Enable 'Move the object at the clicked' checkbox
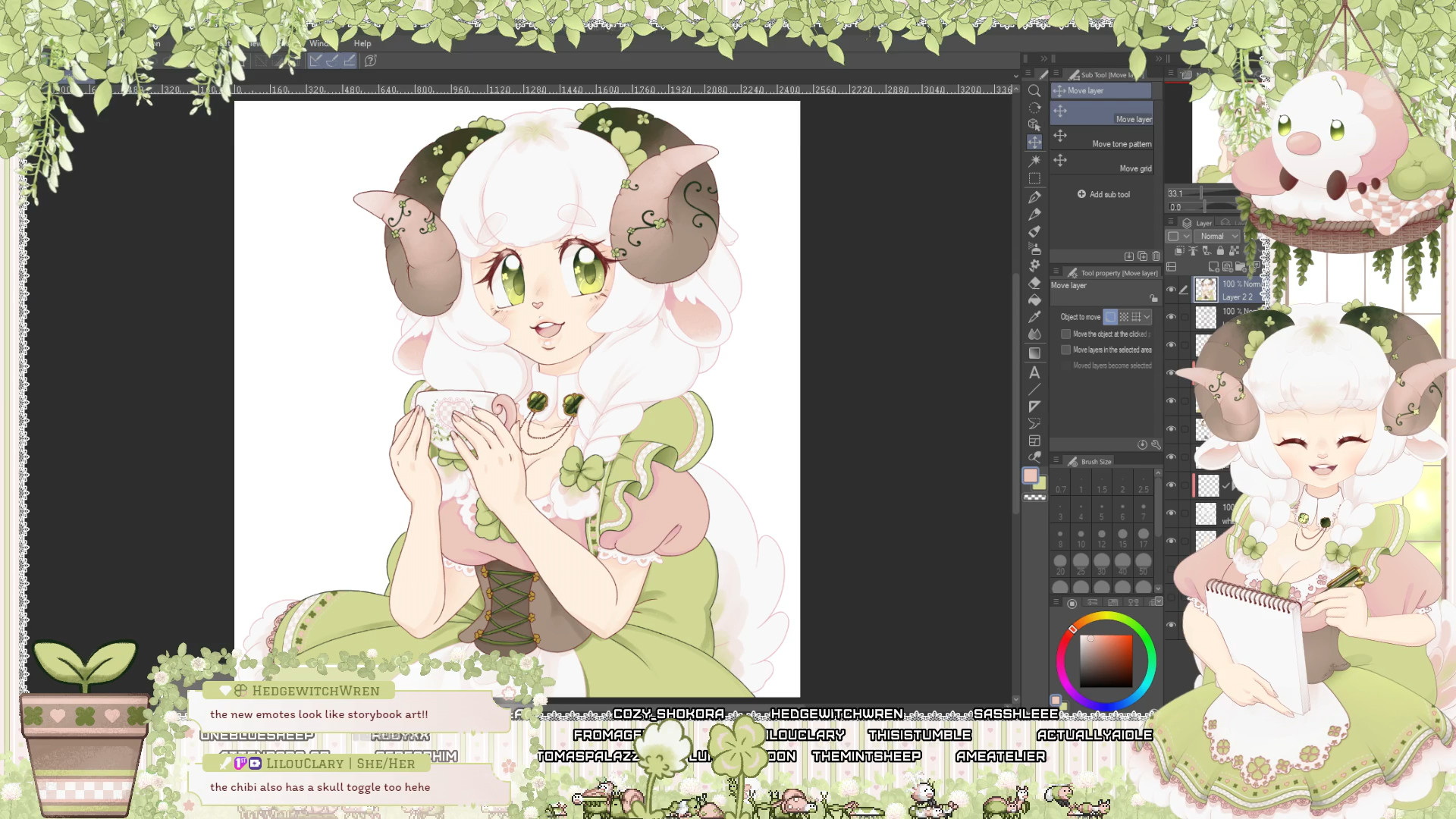 click(x=1065, y=334)
